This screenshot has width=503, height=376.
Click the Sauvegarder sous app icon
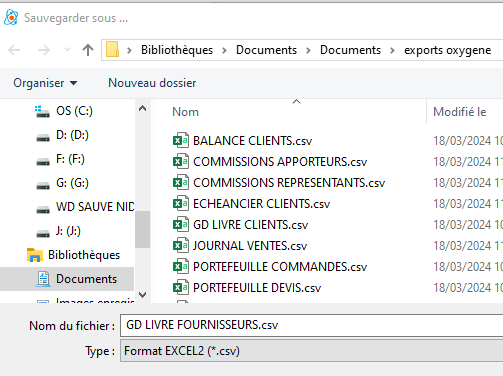(11, 17)
